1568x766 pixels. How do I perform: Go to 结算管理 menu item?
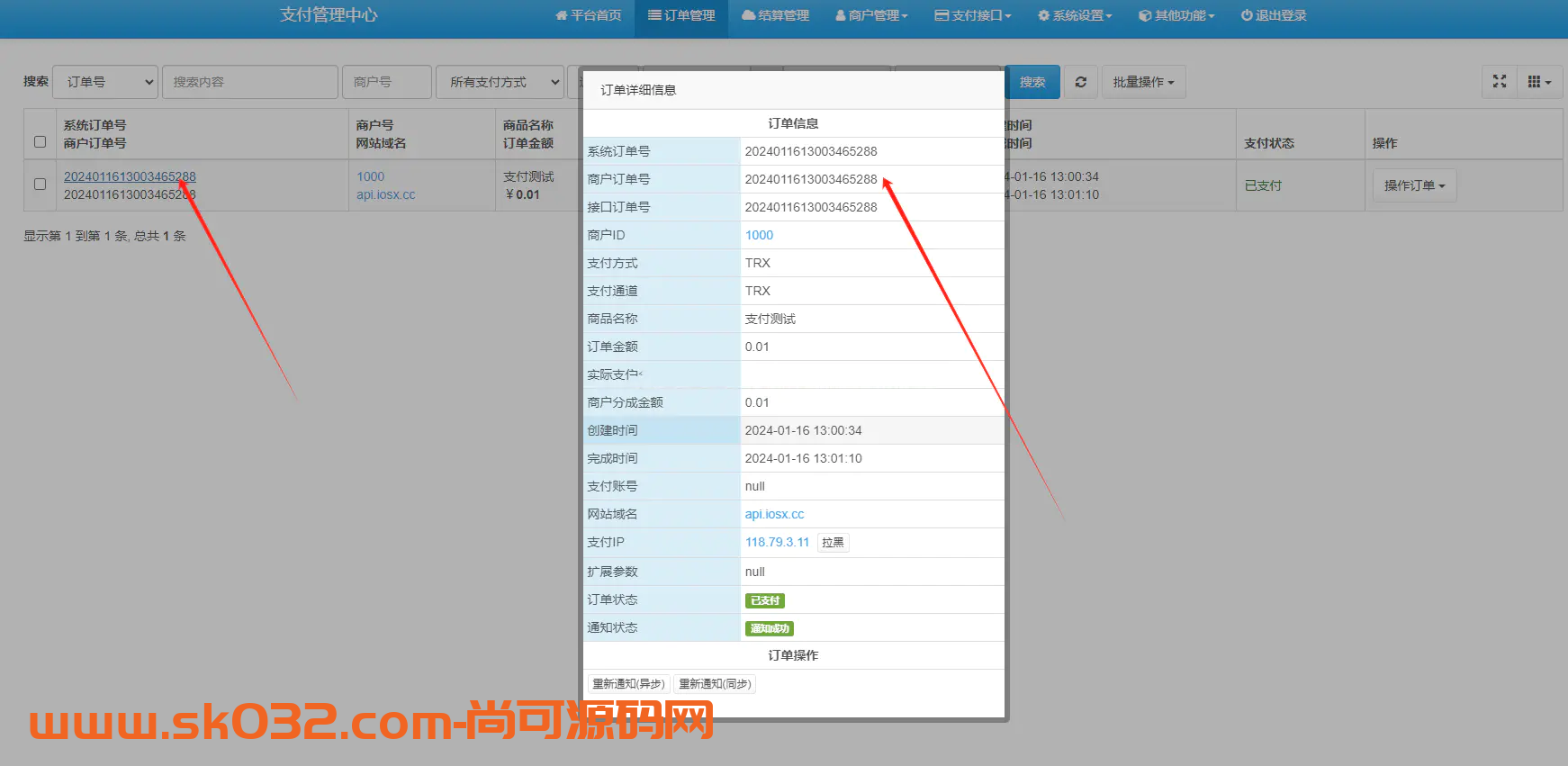point(775,15)
